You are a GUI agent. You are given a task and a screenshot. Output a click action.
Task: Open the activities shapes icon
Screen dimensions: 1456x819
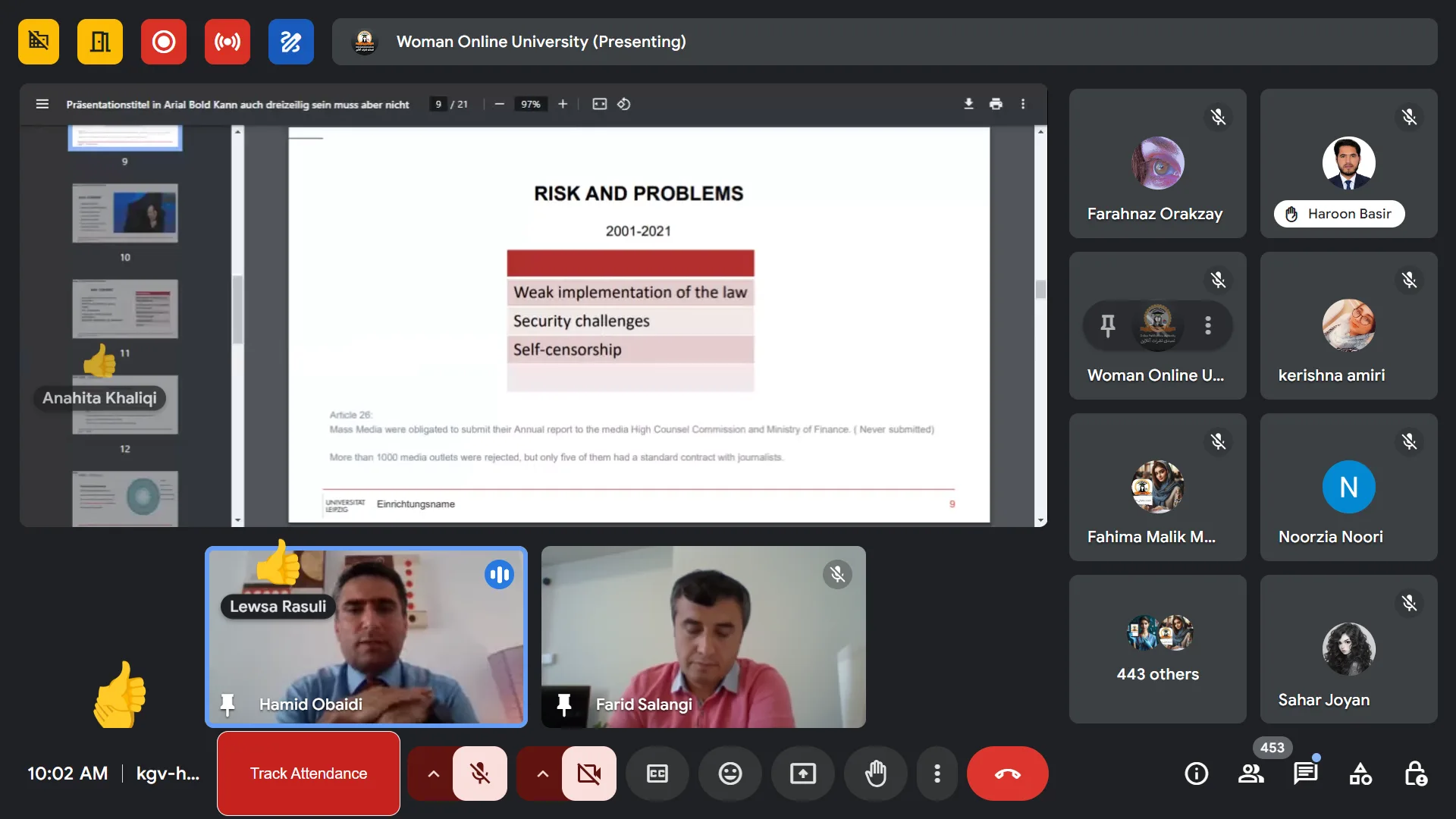(x=1360, y=773)
